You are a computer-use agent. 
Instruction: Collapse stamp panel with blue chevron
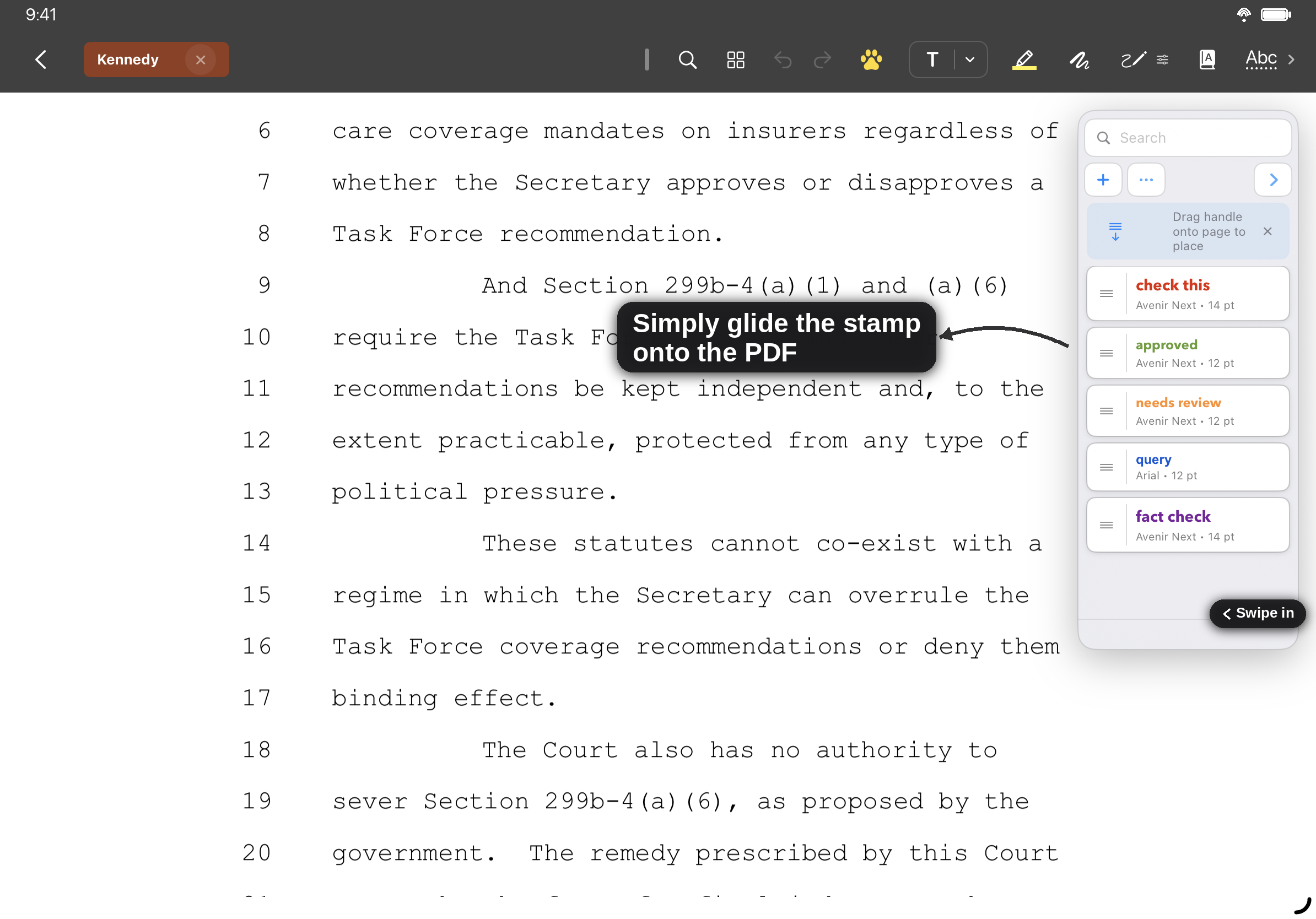point(1273,180)
